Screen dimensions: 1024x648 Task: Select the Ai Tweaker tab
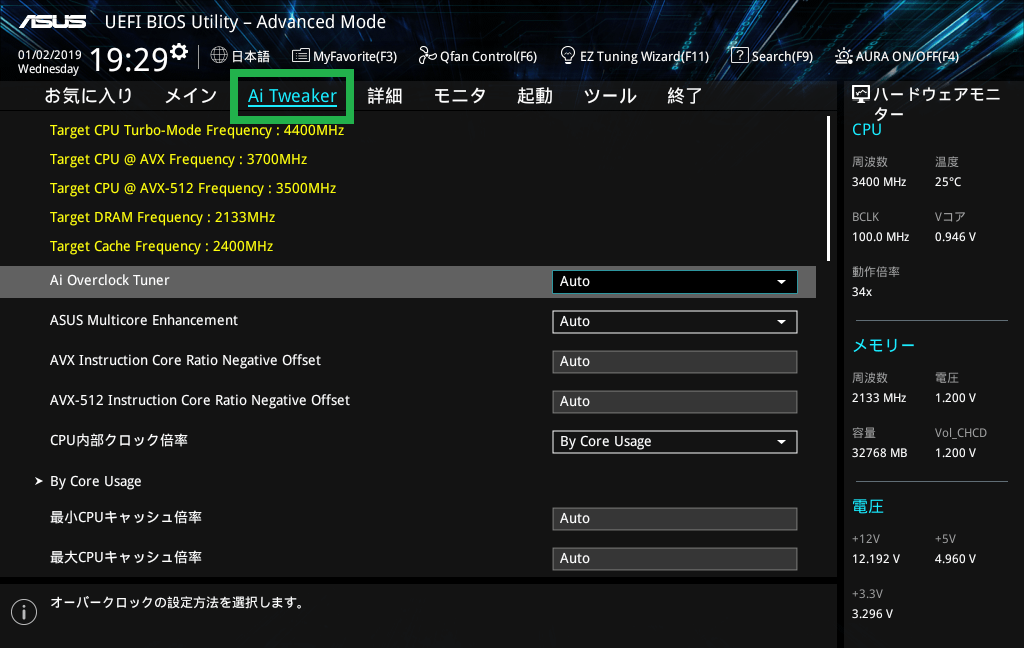(292, 96)
